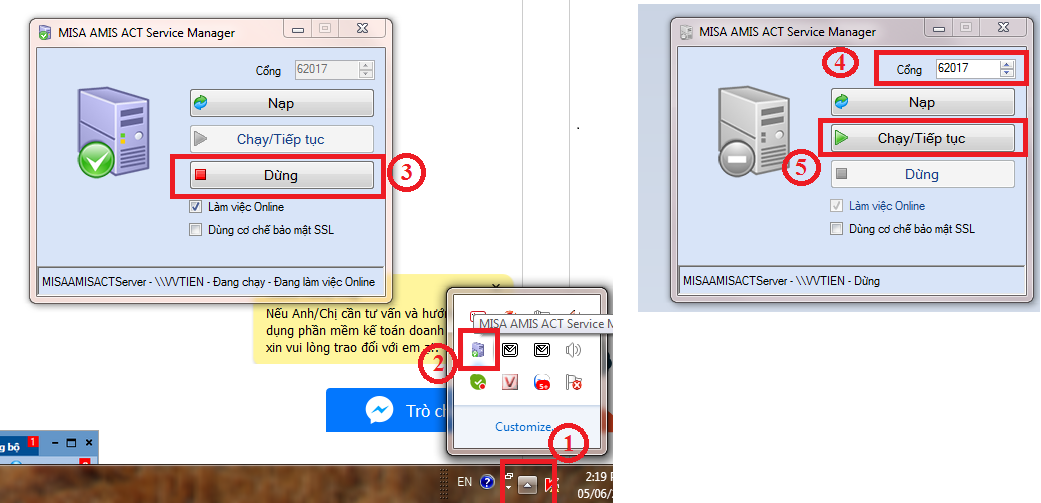The image size is (1041, 503).
Task: Click the blue help question mark taskbar icon
Action: (487, 482)
